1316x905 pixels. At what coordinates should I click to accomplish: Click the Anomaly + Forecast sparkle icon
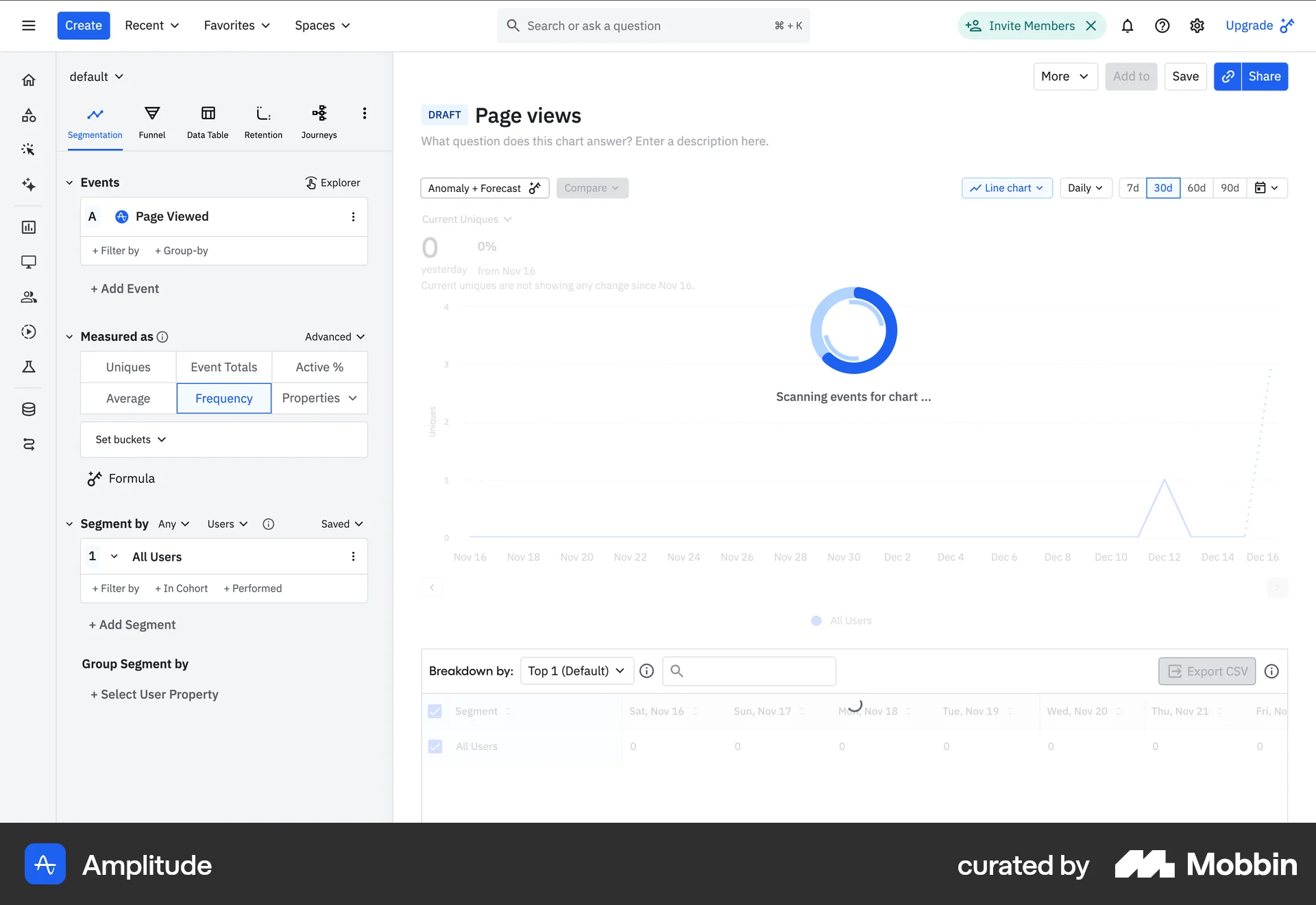[x=535, y=188]
